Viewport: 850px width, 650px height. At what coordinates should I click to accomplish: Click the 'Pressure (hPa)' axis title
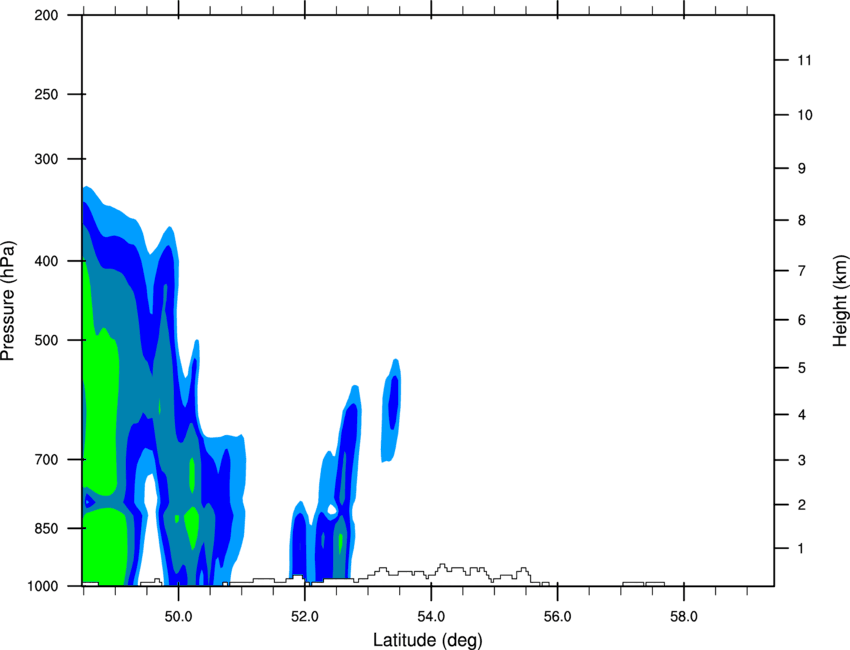coord(8,301)
